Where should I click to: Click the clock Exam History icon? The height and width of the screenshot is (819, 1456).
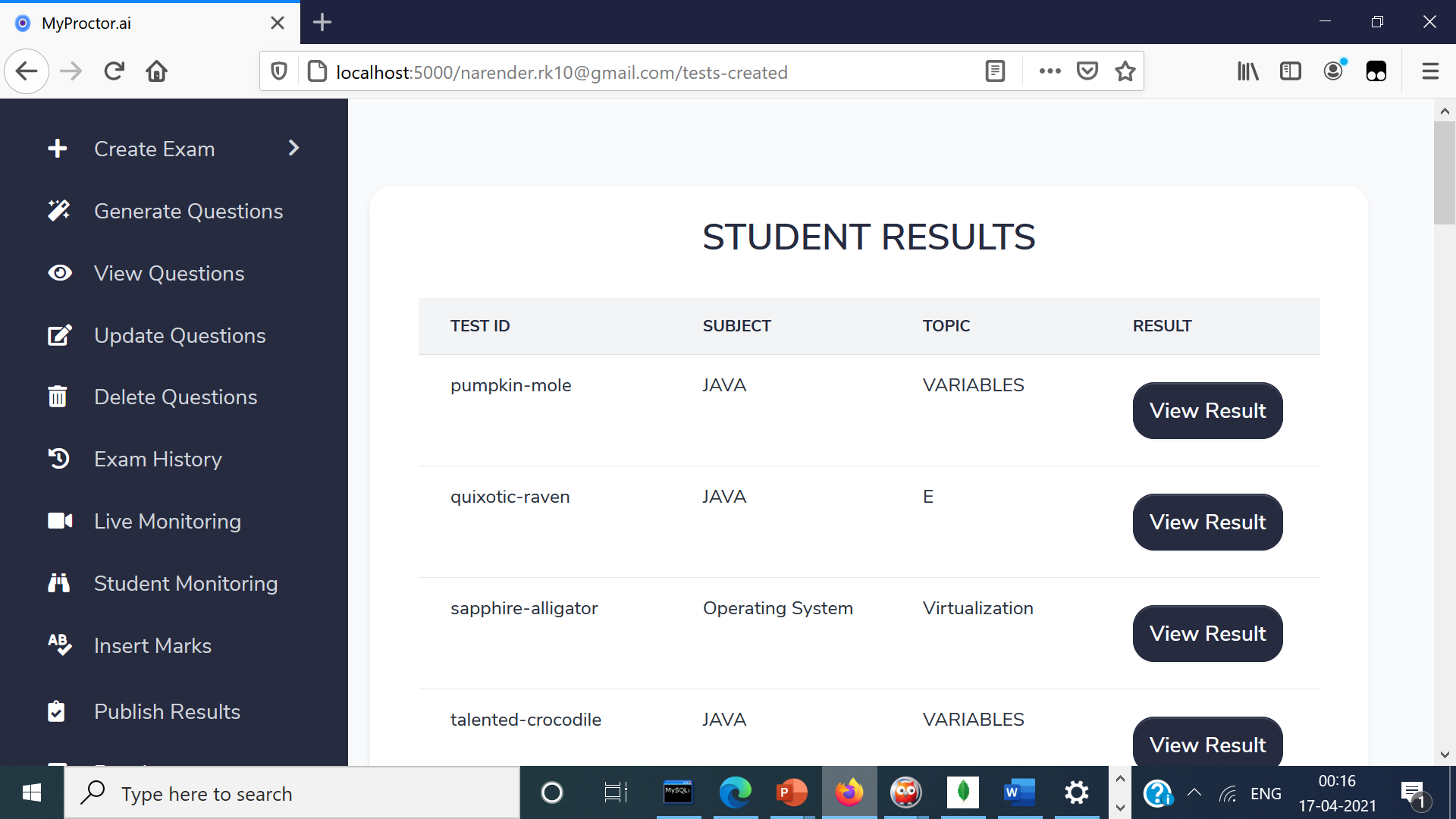coord(58,459)
